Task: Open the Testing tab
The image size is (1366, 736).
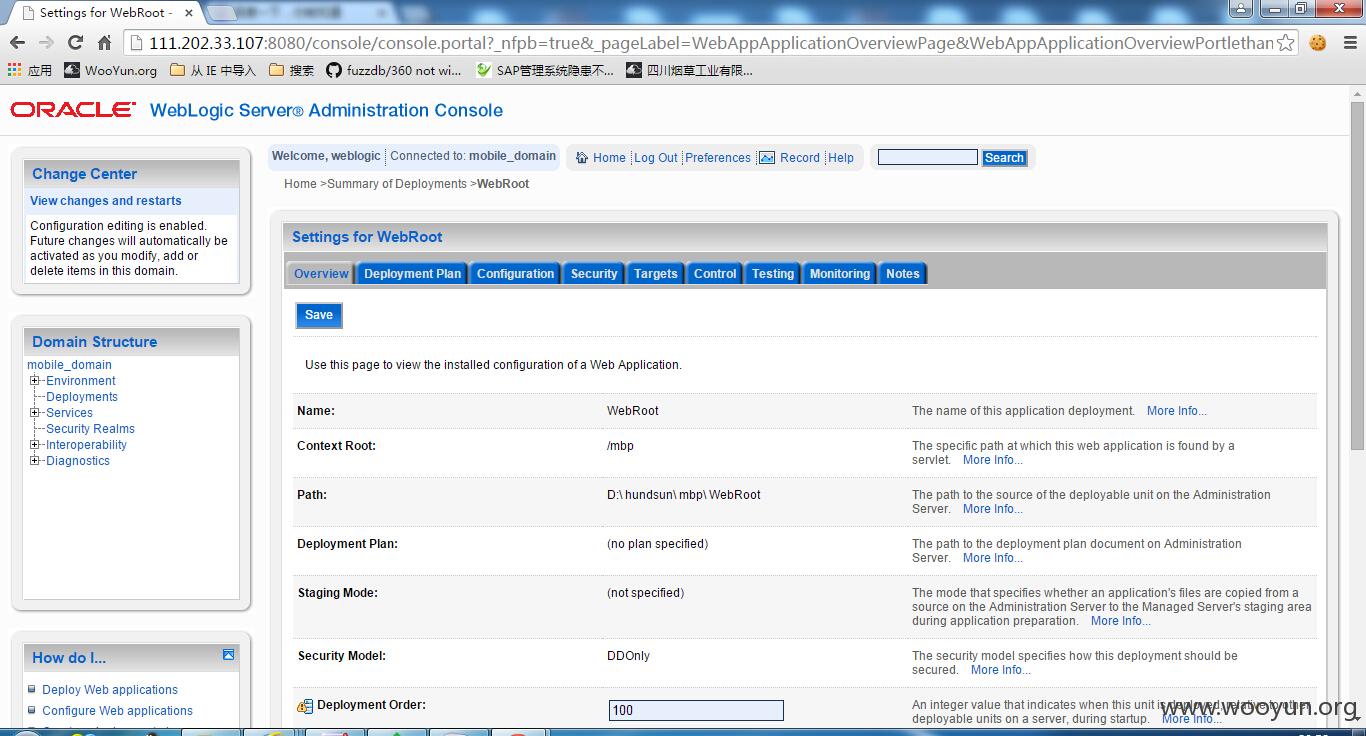Action: [x=773, y=274]
